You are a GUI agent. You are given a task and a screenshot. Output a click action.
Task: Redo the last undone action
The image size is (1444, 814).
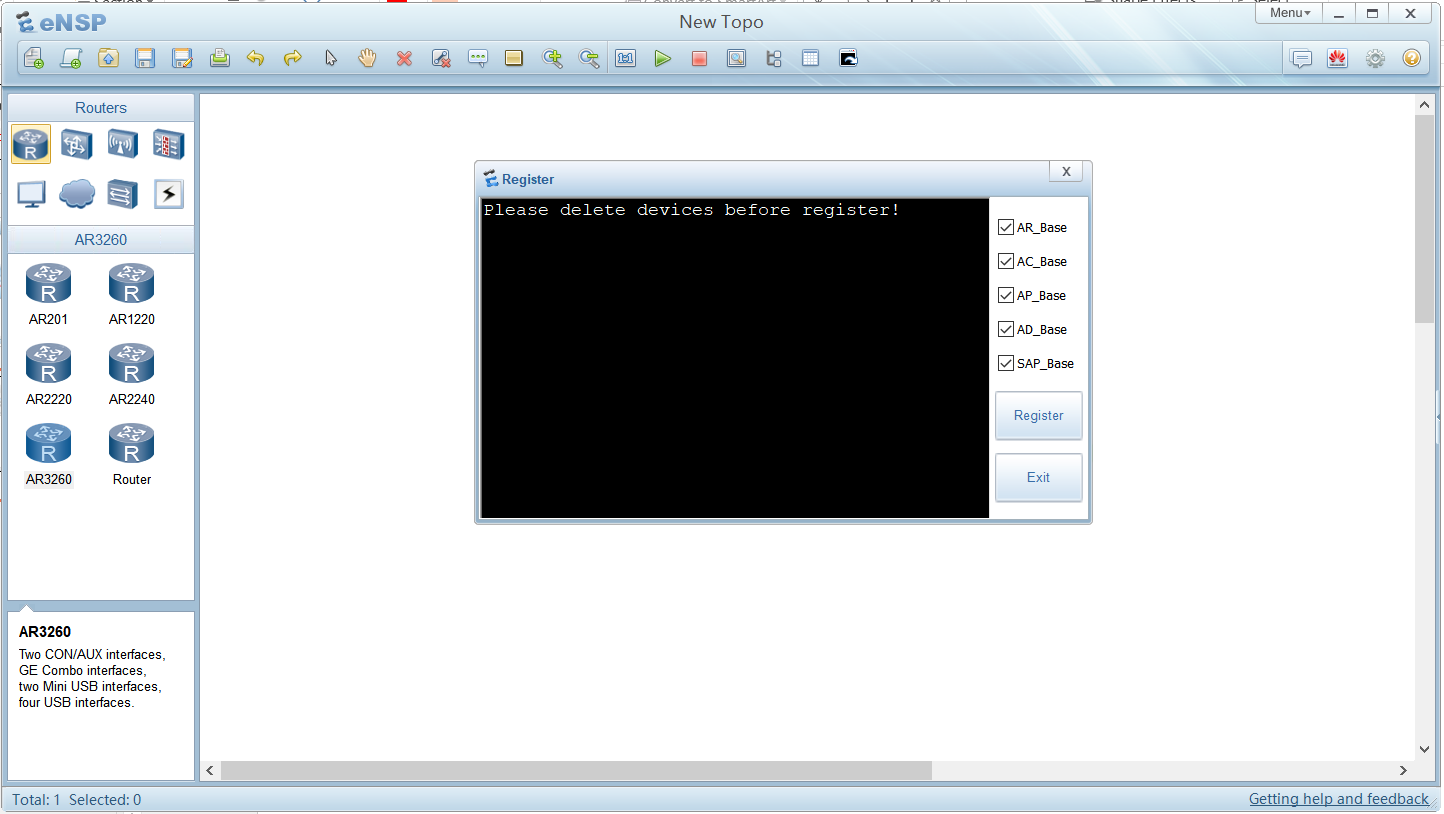coord(293,58)
